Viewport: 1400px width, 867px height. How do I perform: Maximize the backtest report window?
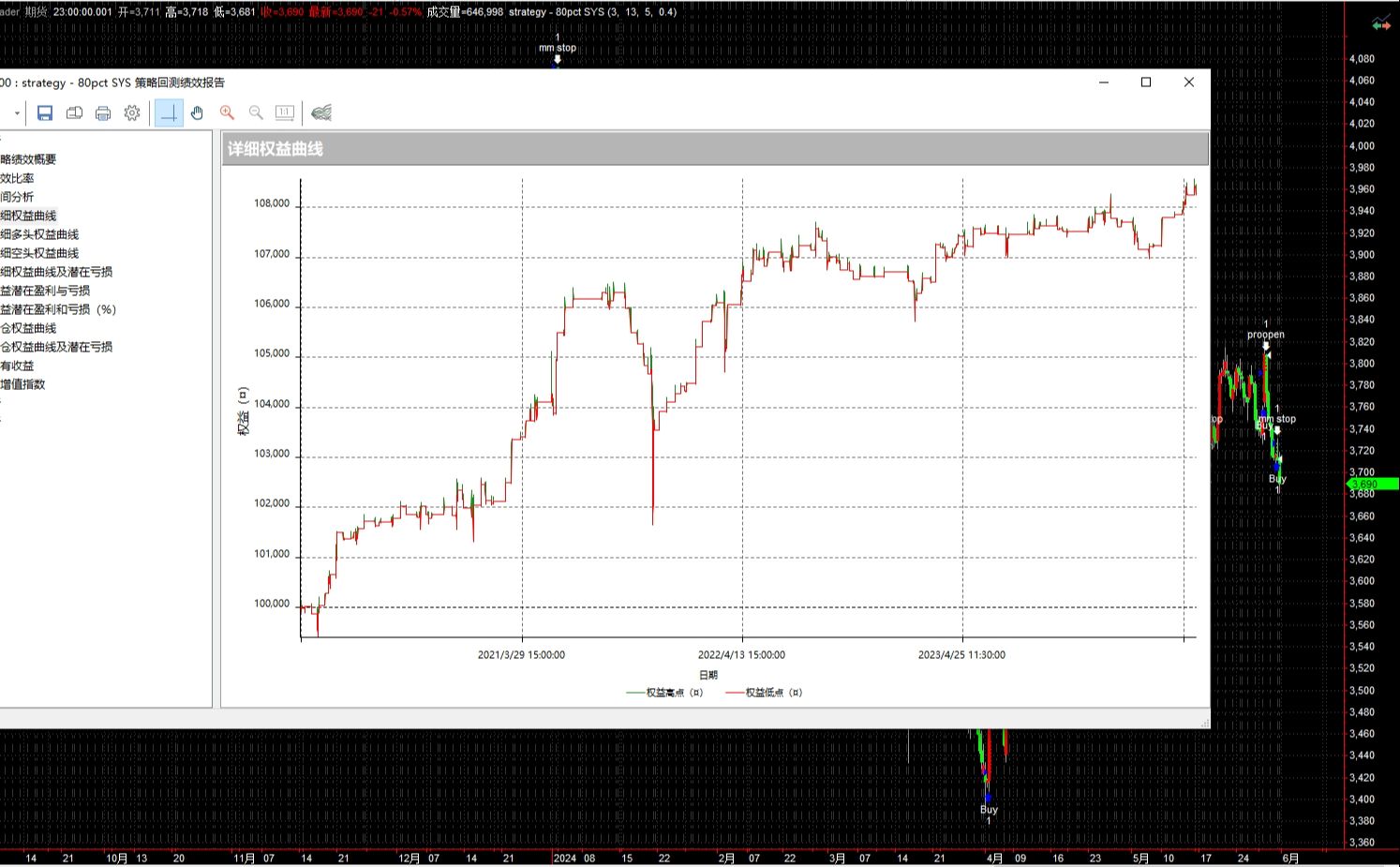[x=1145, y=82]
